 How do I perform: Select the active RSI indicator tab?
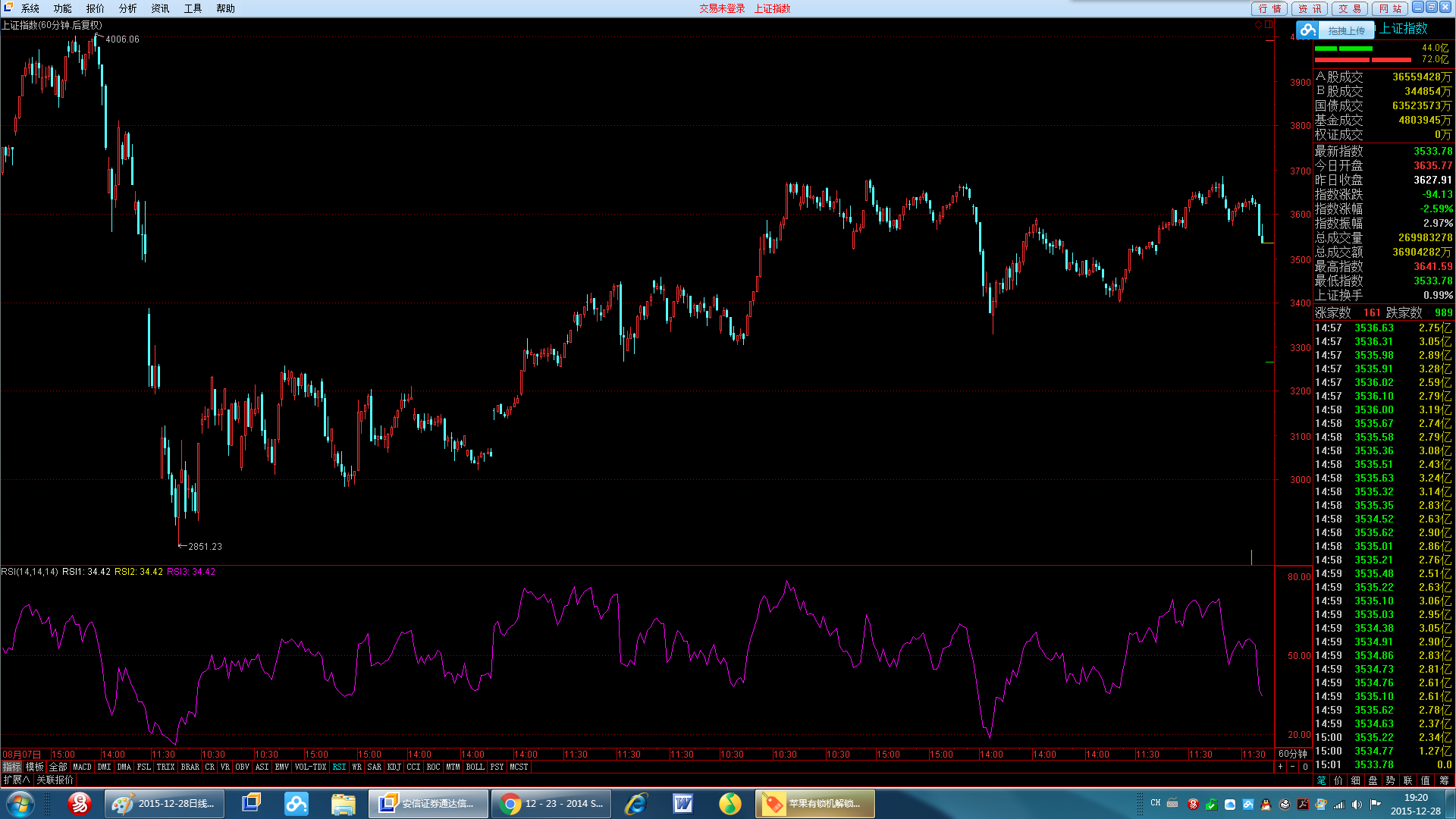[x=339, y=767]
